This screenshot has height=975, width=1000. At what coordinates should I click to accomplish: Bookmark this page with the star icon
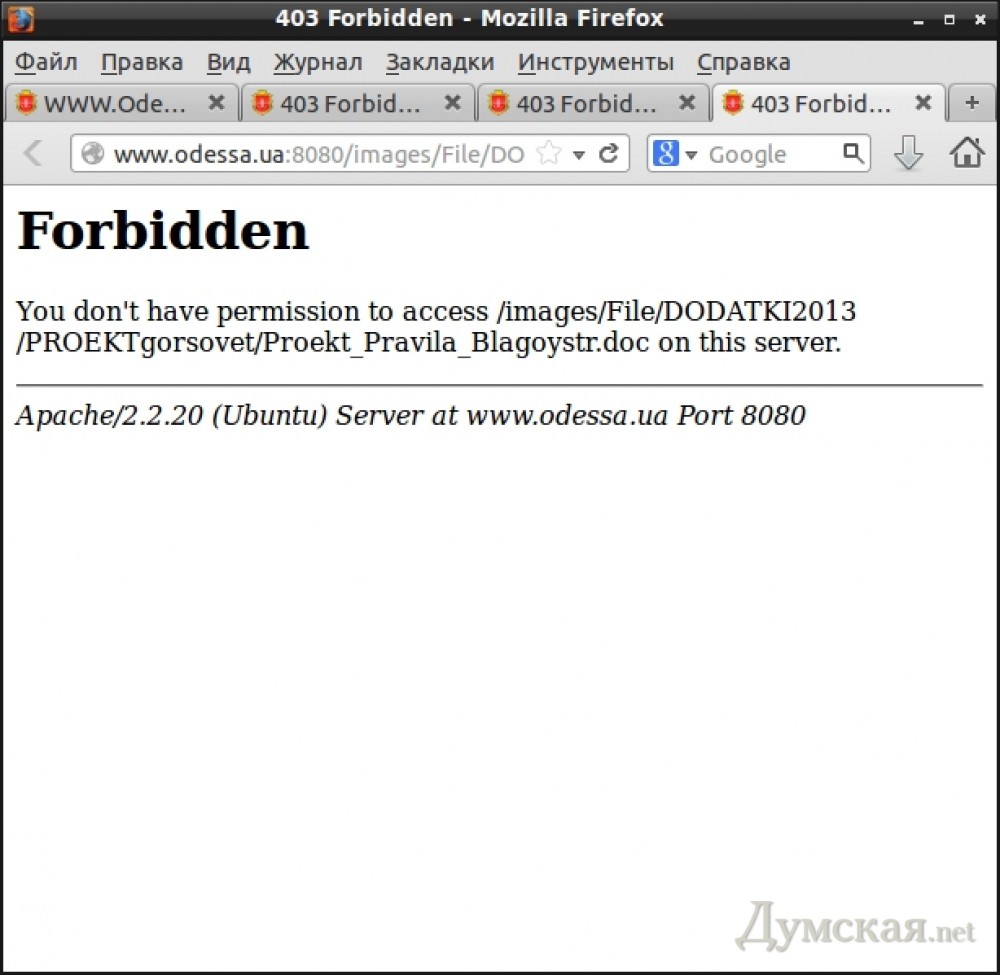pyautogui.click(x=548, y=154)
